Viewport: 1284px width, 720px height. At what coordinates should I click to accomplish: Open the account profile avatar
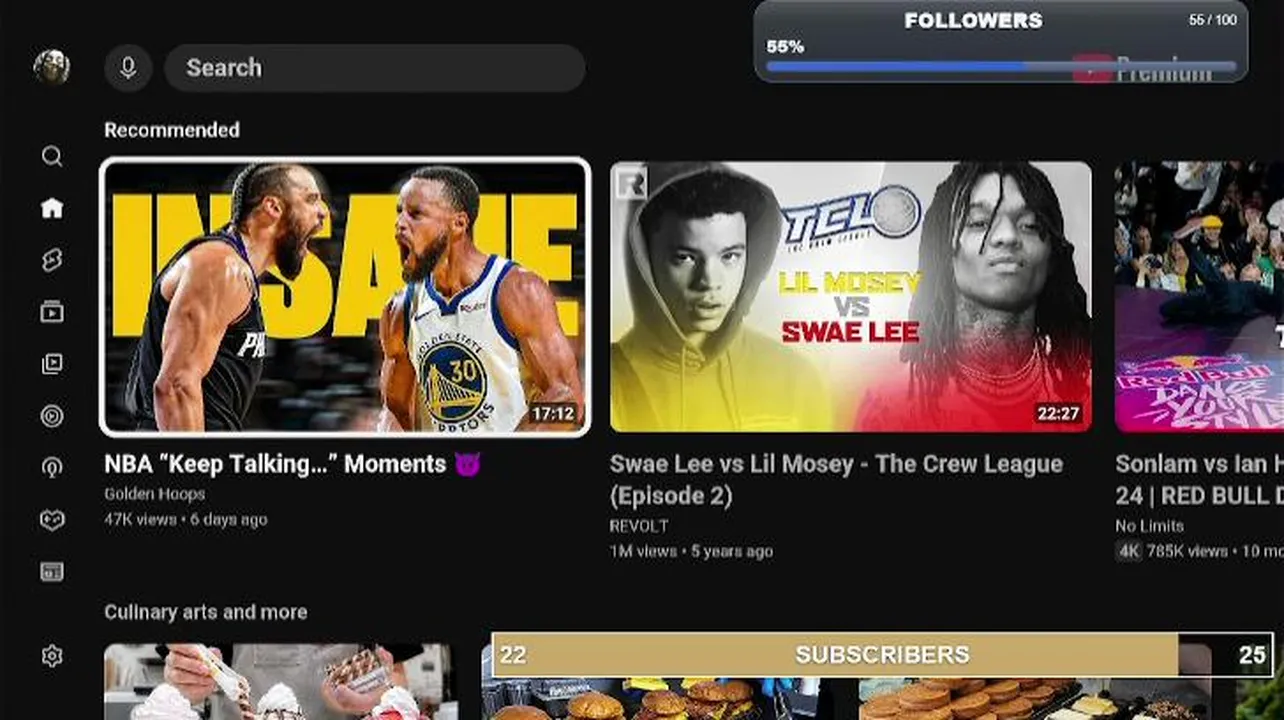(51, 67)
